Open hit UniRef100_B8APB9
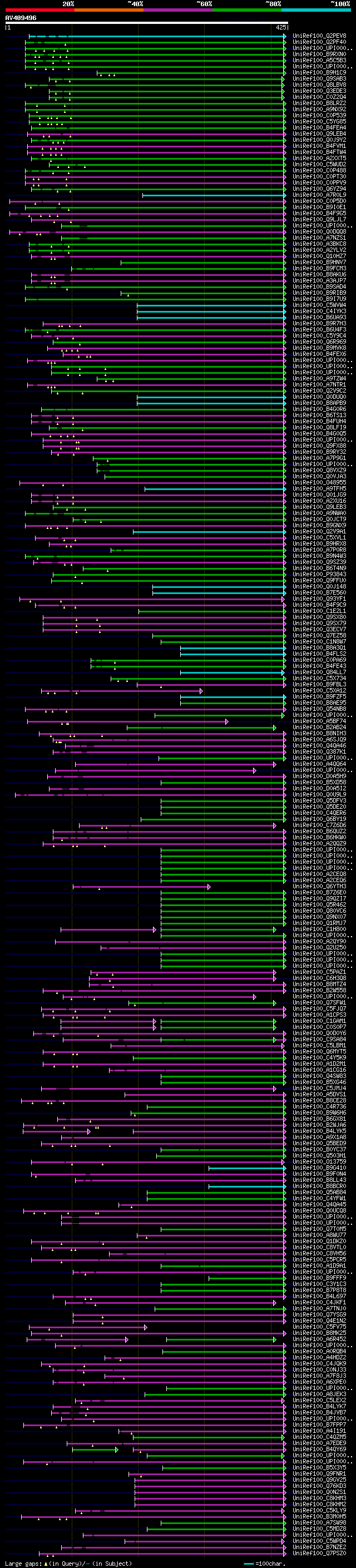This screenshot has width=356, height=1568. 319,403
